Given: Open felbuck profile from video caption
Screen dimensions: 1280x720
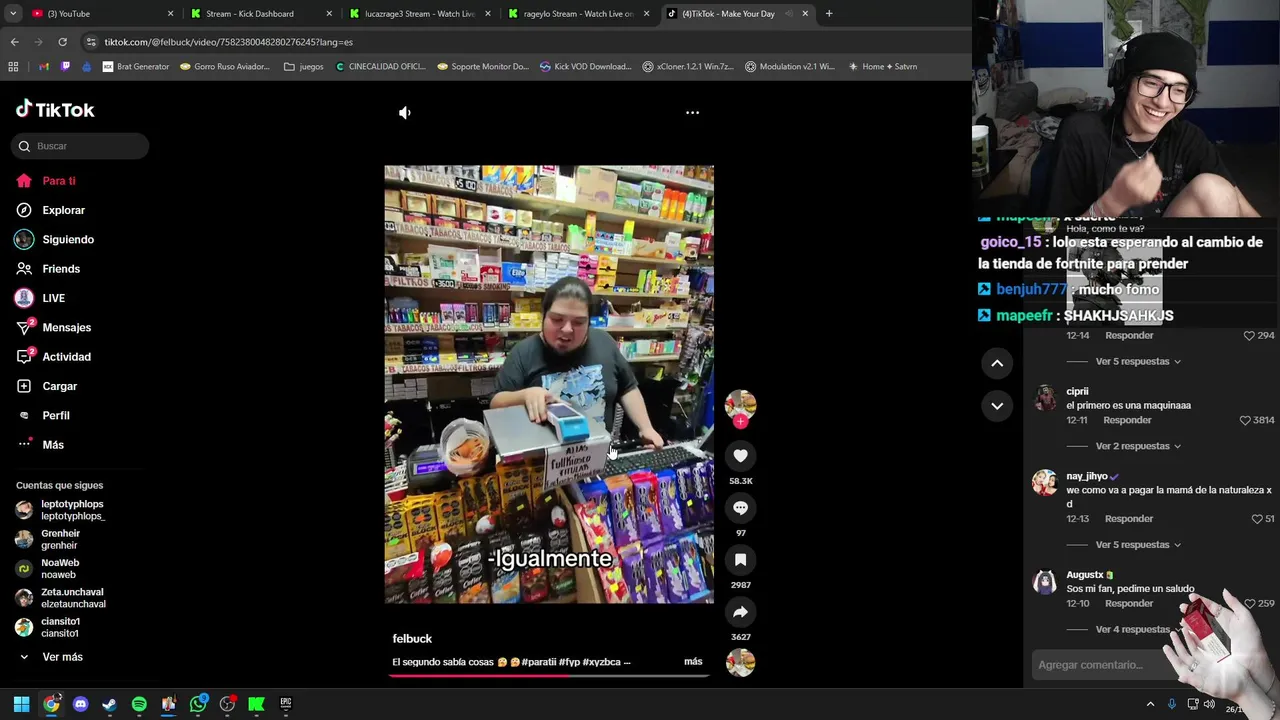Looking at the screenshot, I should point(412,639).
